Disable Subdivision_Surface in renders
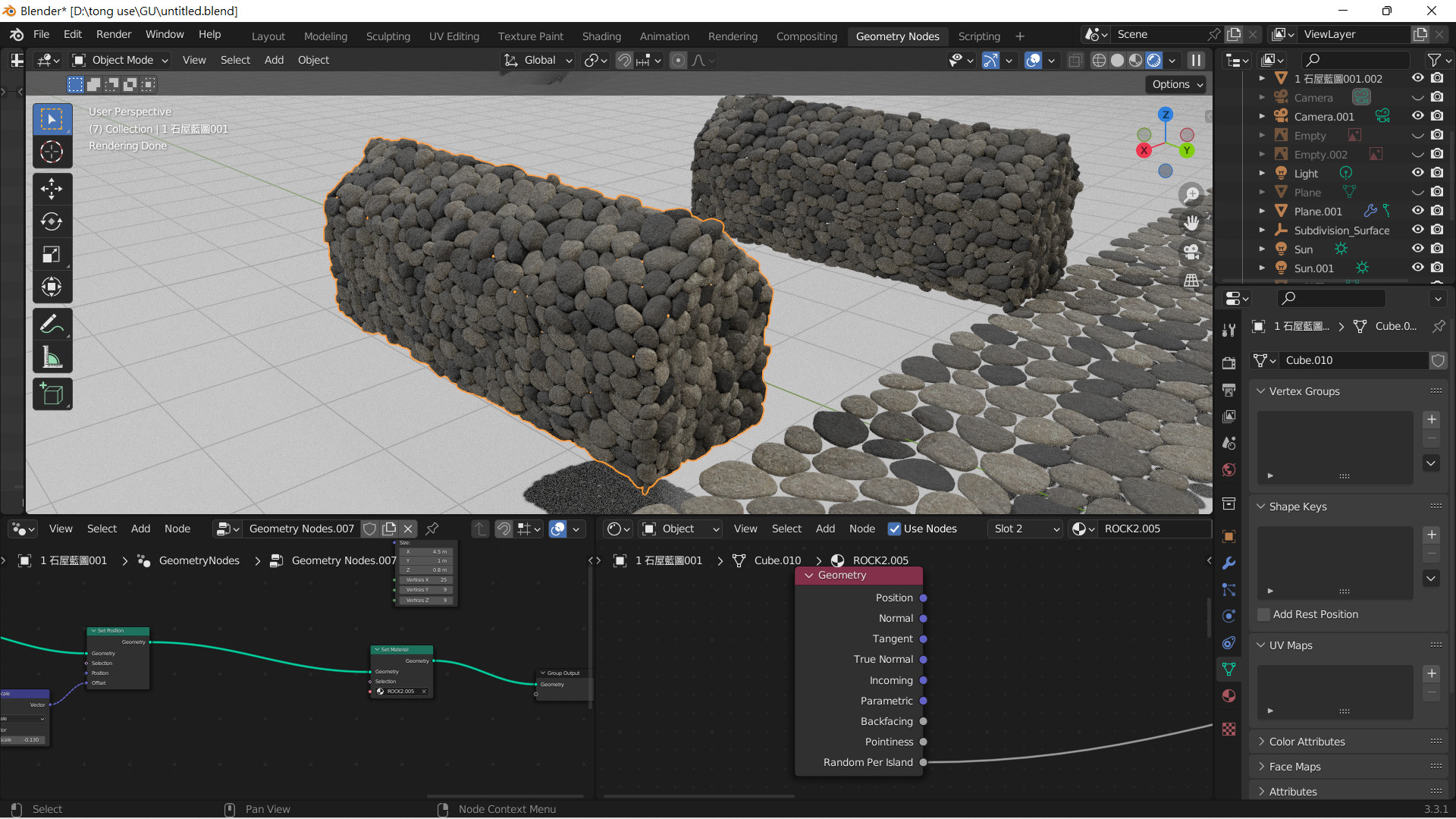 [1437, 230]
